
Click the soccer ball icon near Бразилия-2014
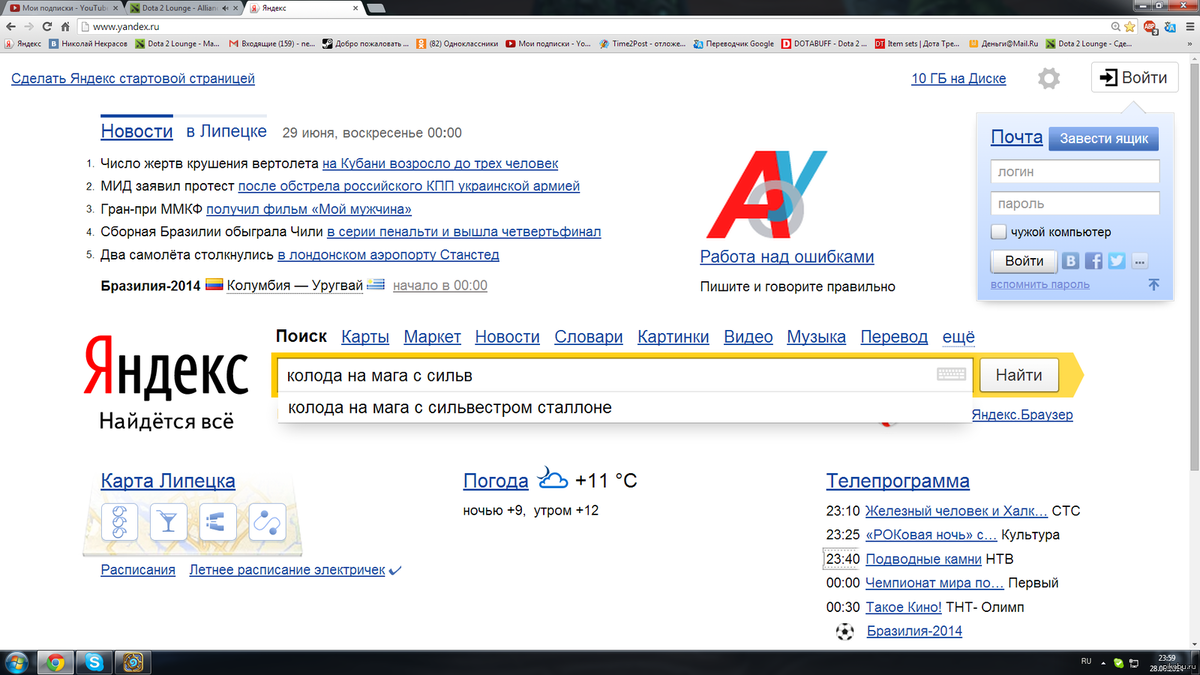pyautogui.click(x=846, y=631)
